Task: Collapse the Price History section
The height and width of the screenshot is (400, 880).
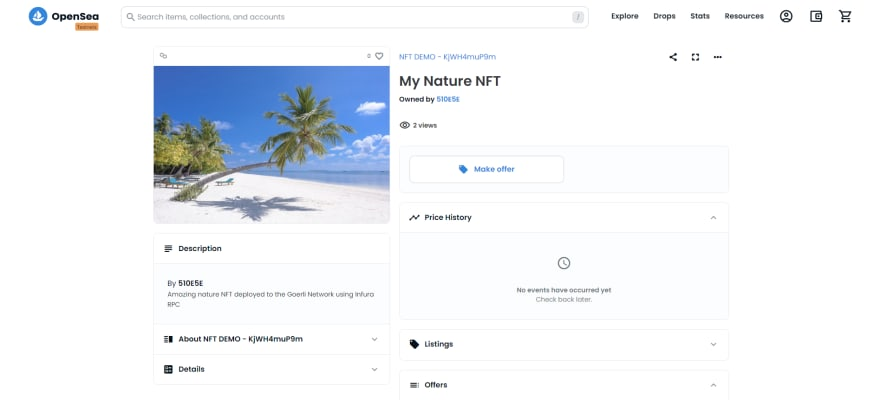Action: (713, 217)
